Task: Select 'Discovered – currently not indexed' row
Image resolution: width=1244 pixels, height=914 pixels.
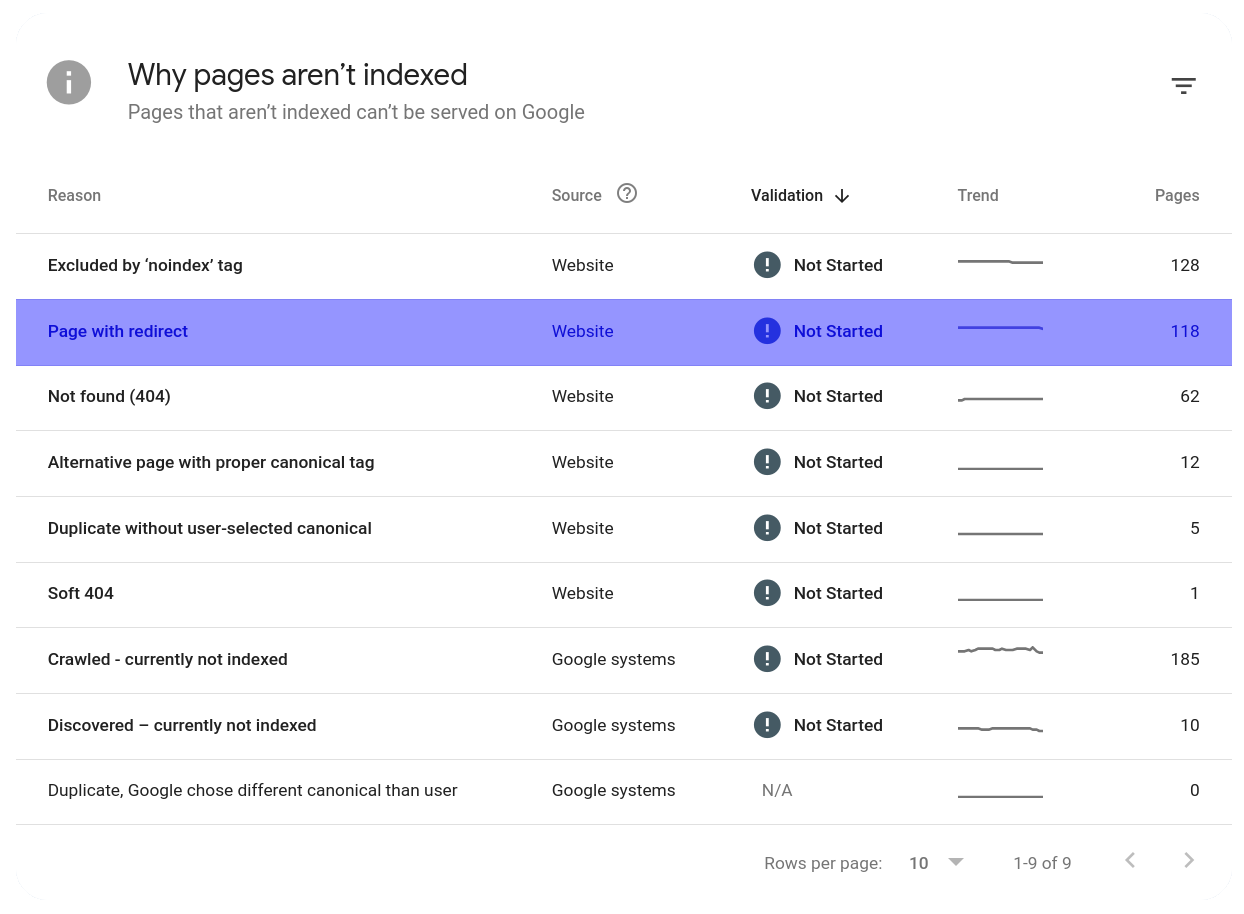Action: click(182, 726)
